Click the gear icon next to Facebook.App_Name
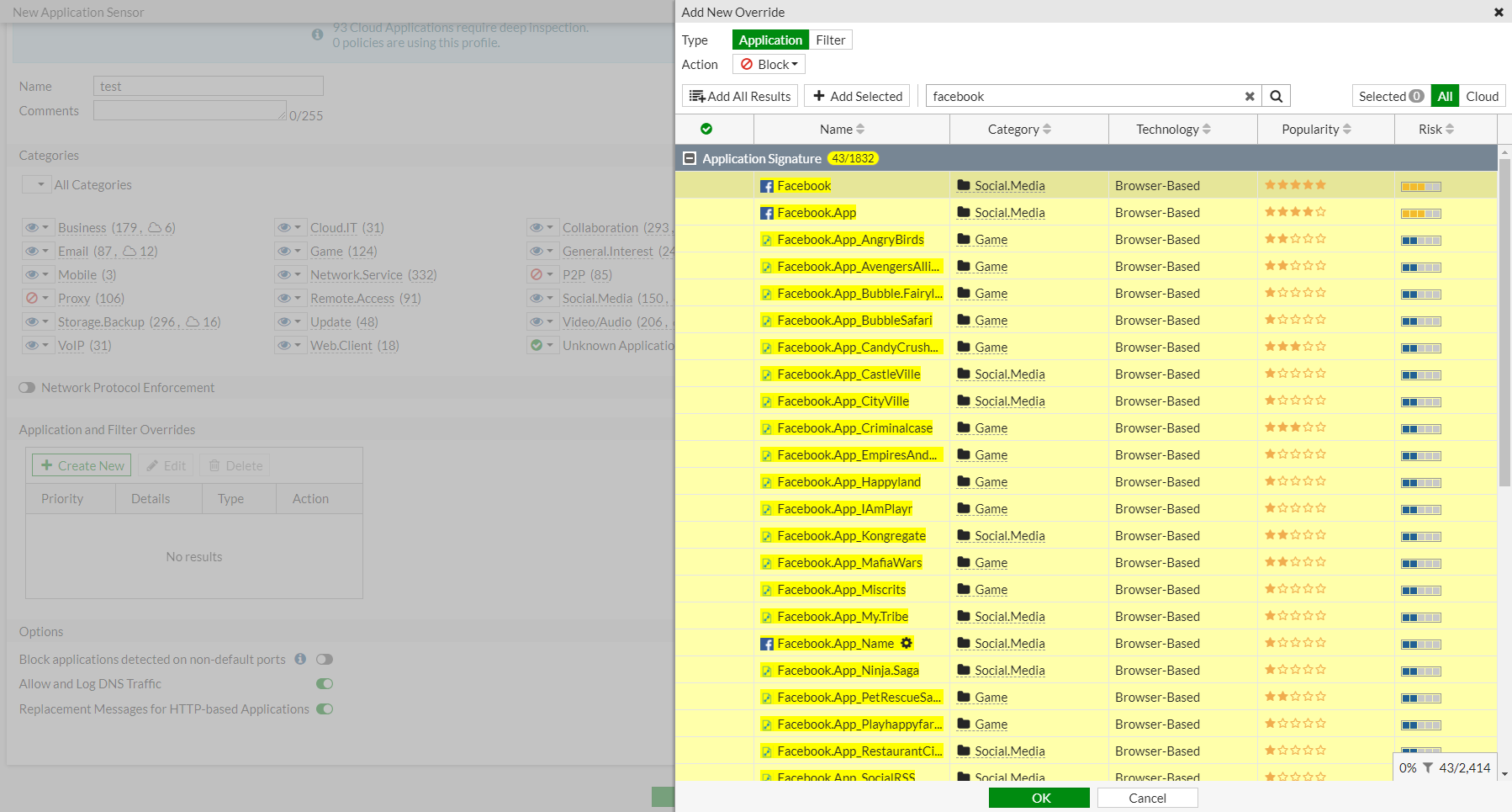This screenshot has width=1512, height=812. (906, 643)
